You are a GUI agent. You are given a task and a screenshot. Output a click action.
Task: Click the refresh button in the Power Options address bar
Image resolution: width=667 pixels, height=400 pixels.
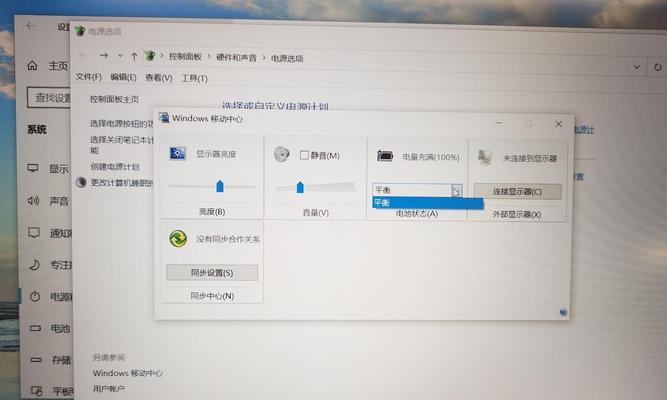coord(657,67)
